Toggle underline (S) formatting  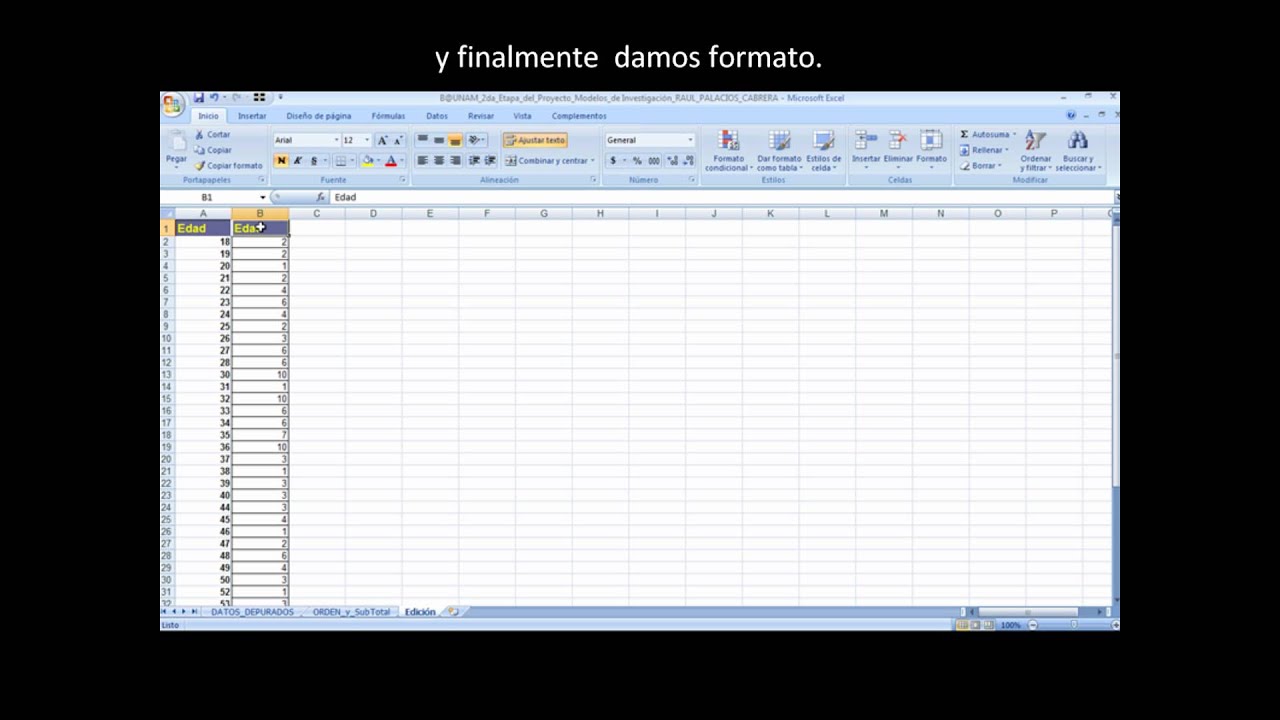313,161
